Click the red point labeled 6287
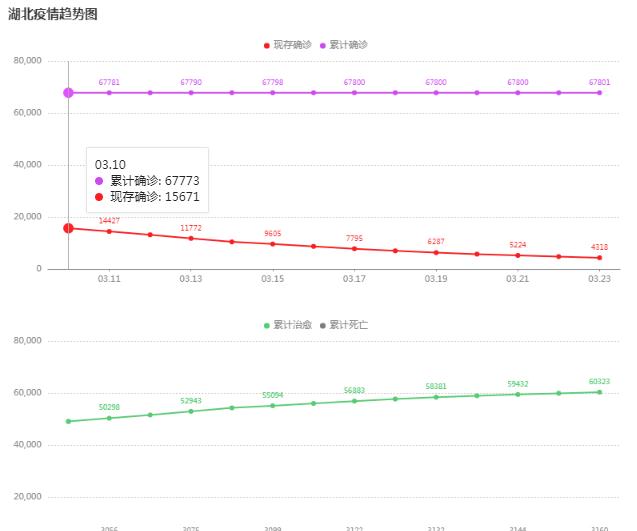The image size is (637, 531). tap(436, 252)
